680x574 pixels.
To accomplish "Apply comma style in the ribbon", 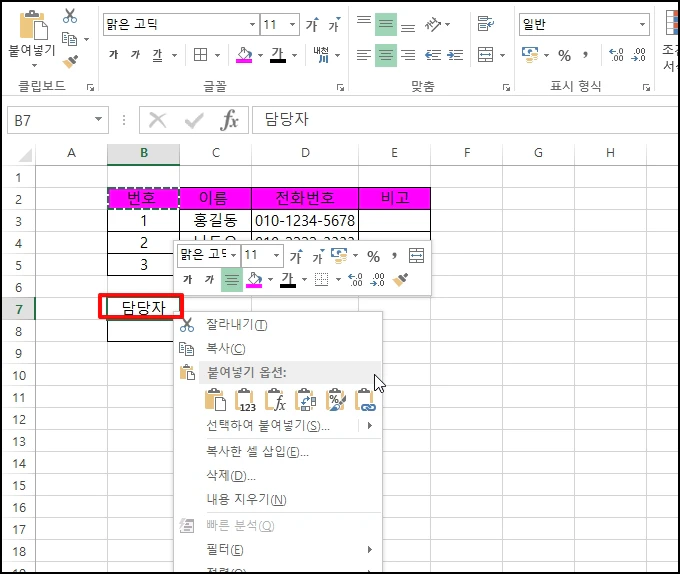I will [585, 55].
